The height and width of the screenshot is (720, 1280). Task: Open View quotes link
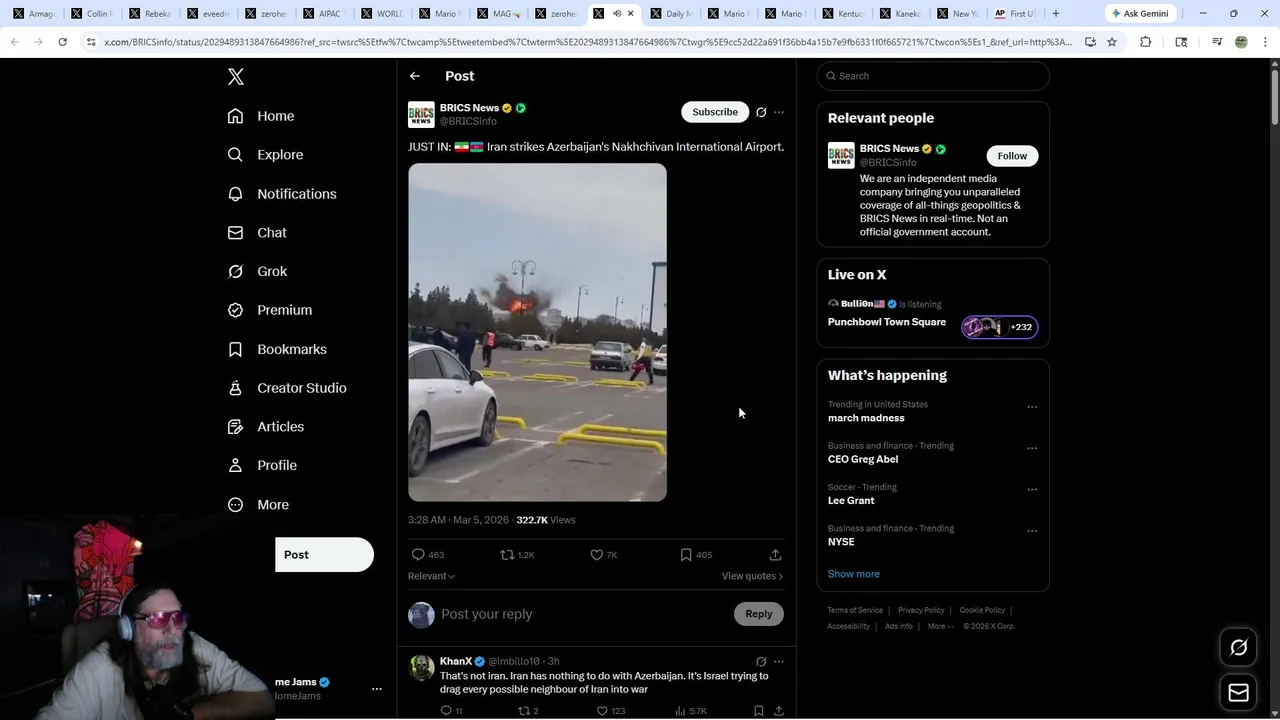coord(752,576)
